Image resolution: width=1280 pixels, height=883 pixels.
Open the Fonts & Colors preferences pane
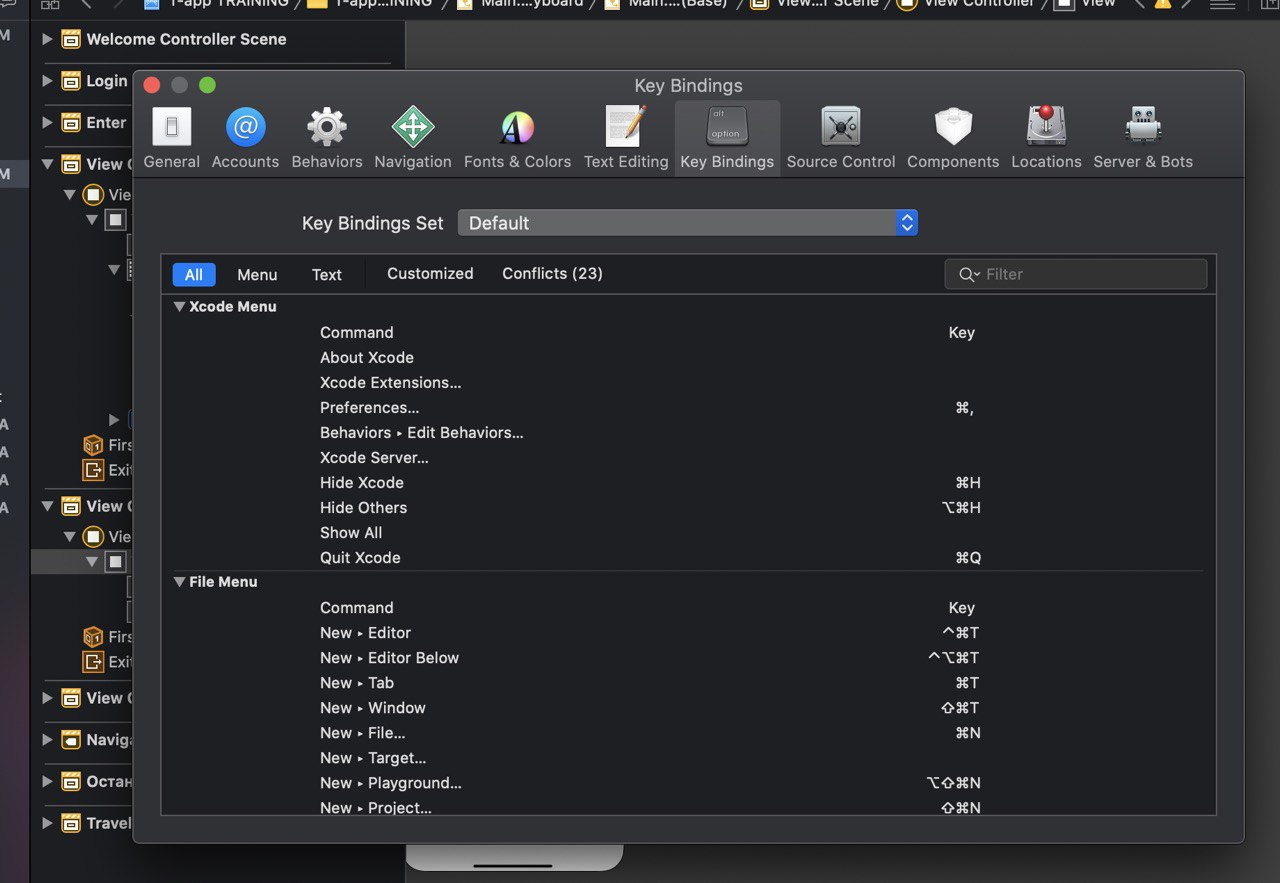tap(517, 138)
